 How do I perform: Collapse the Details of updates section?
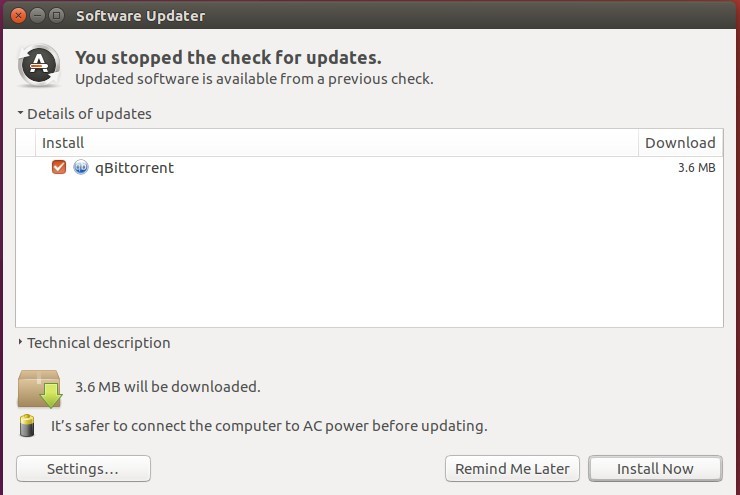[20, 113]
